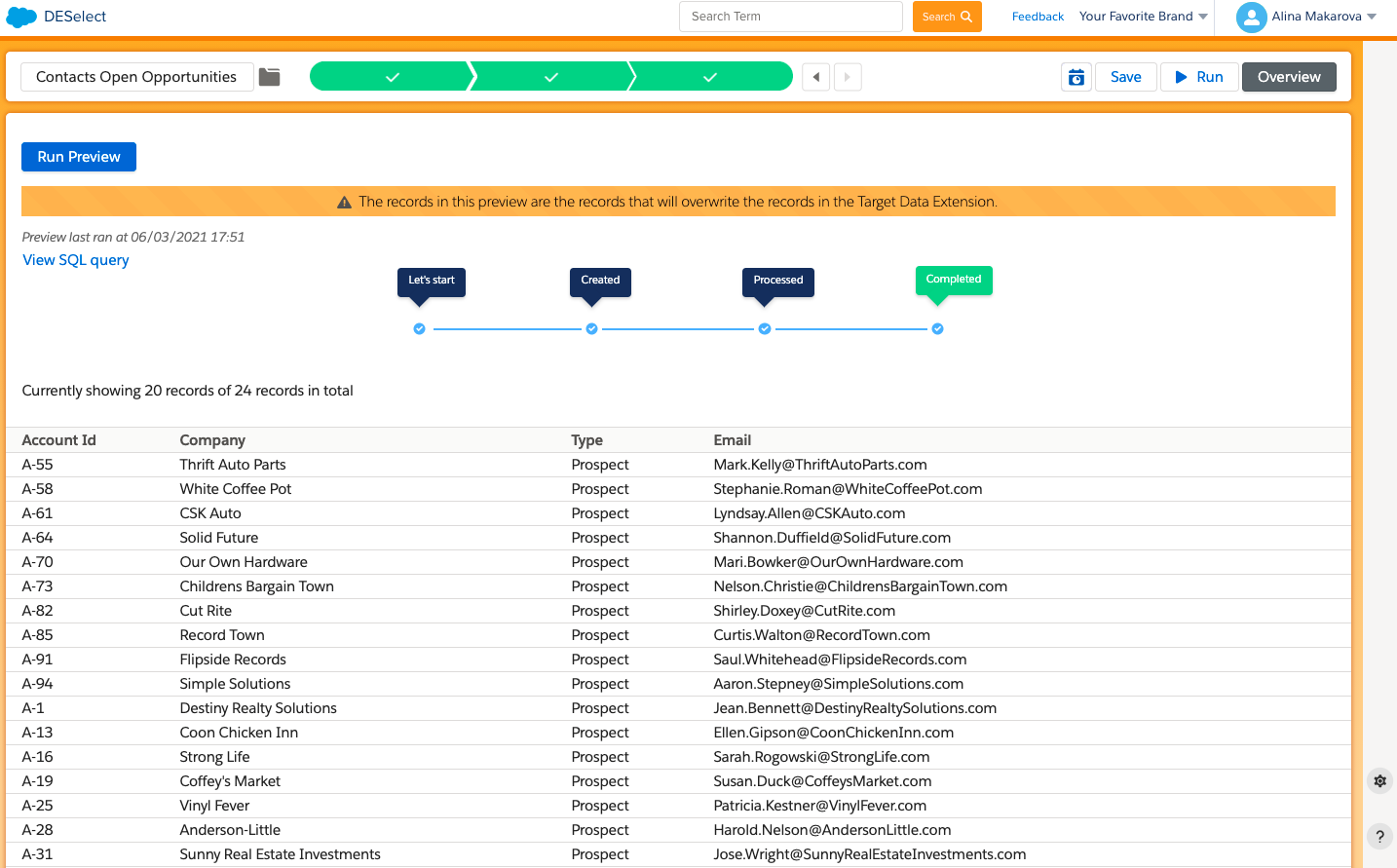Click the Save button
This screenshot has width=1397, height=868.
click(1125, 77)
